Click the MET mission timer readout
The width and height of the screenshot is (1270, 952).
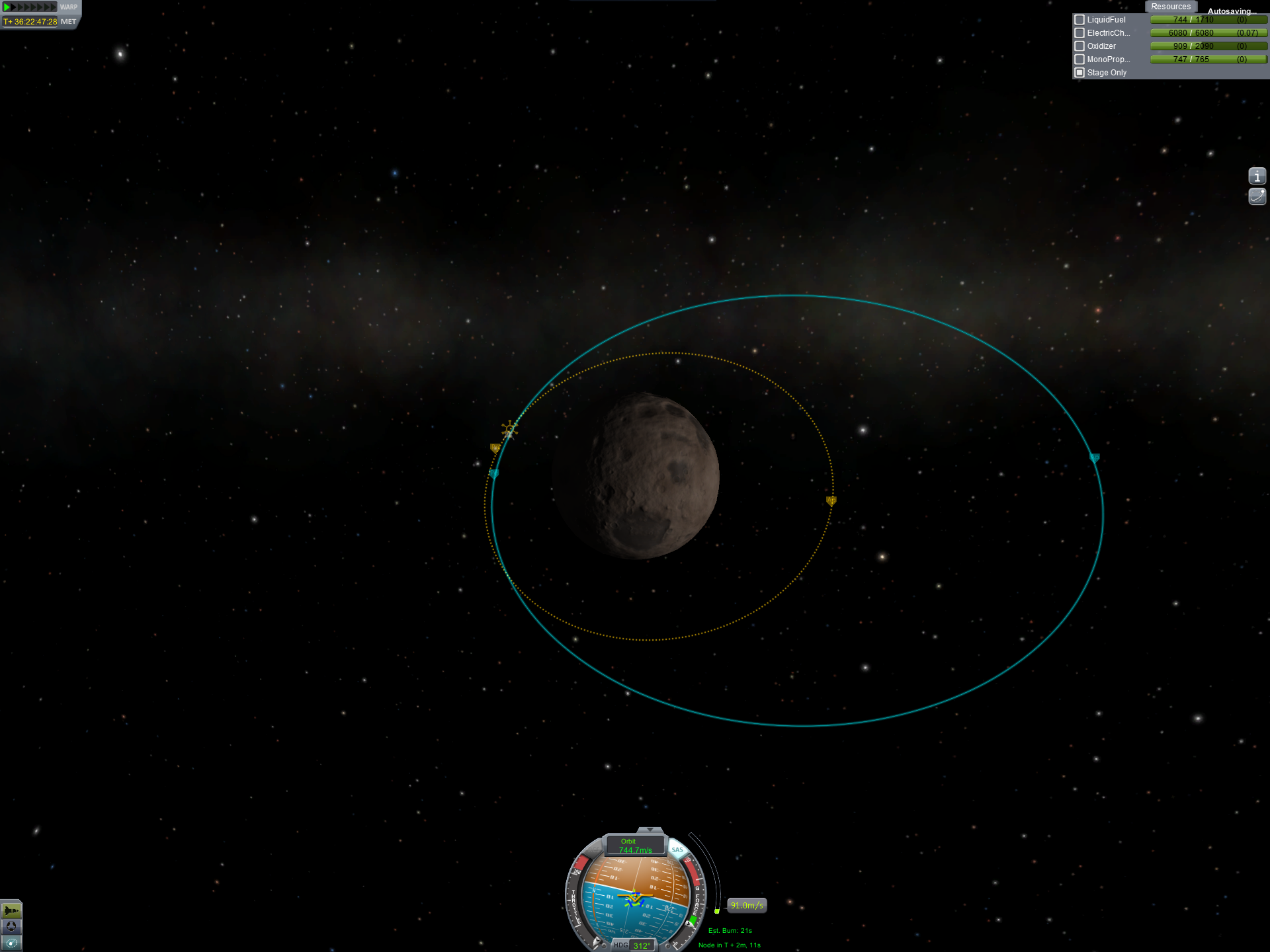[x=30, y=22]
